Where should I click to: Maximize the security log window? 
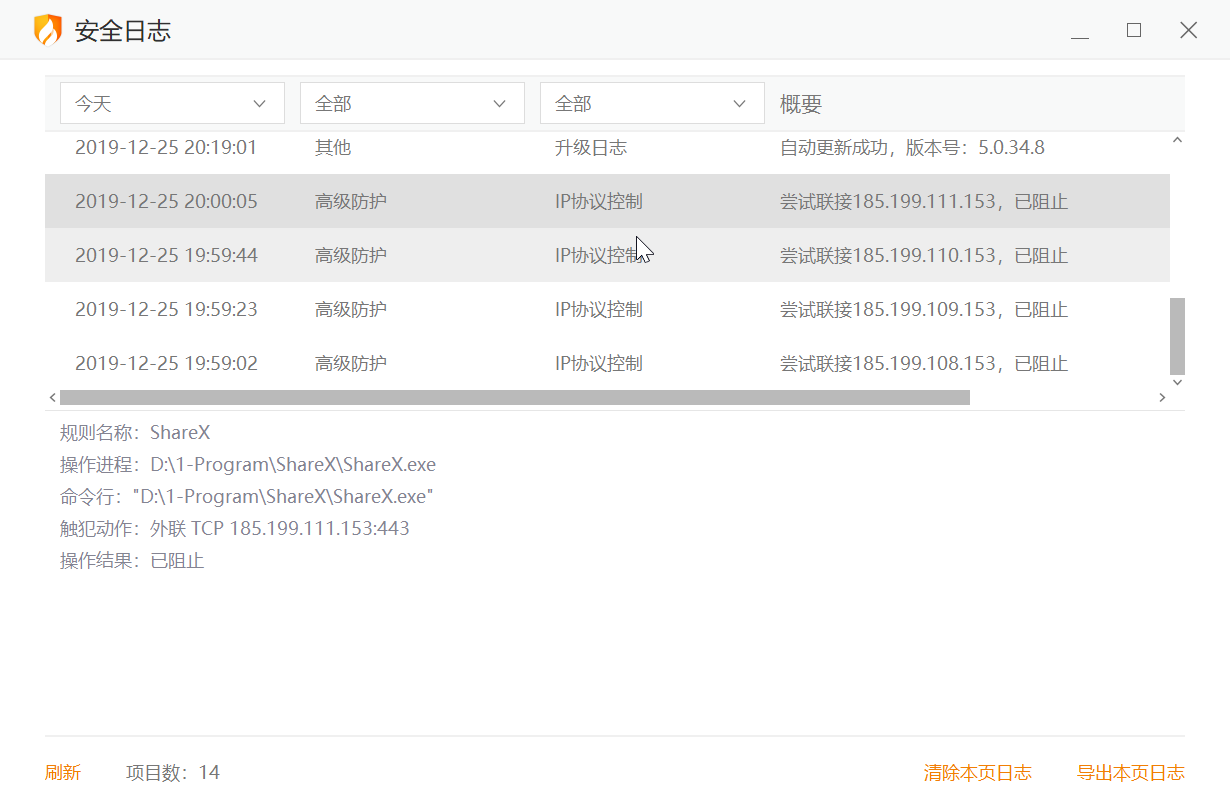[1134, 30]
